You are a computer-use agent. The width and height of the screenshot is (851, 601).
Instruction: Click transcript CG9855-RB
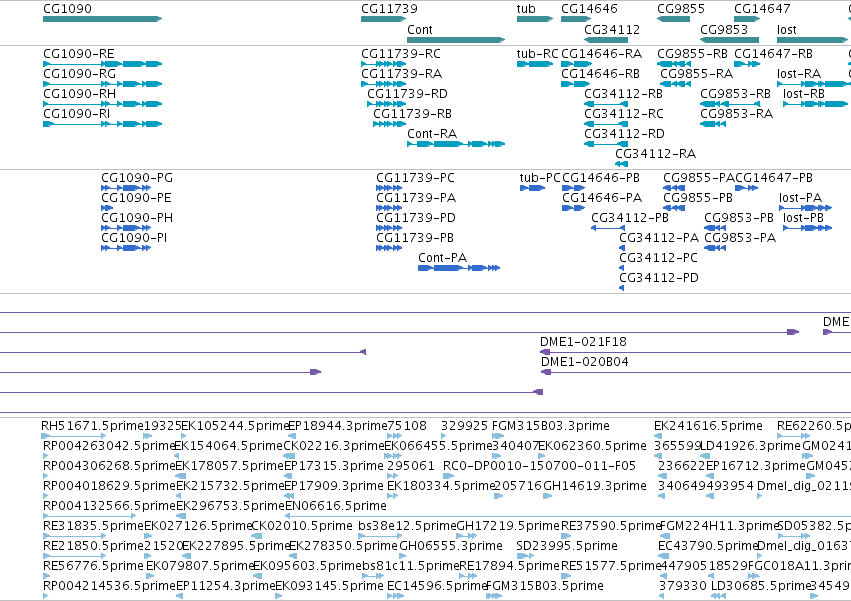(674, 64)
